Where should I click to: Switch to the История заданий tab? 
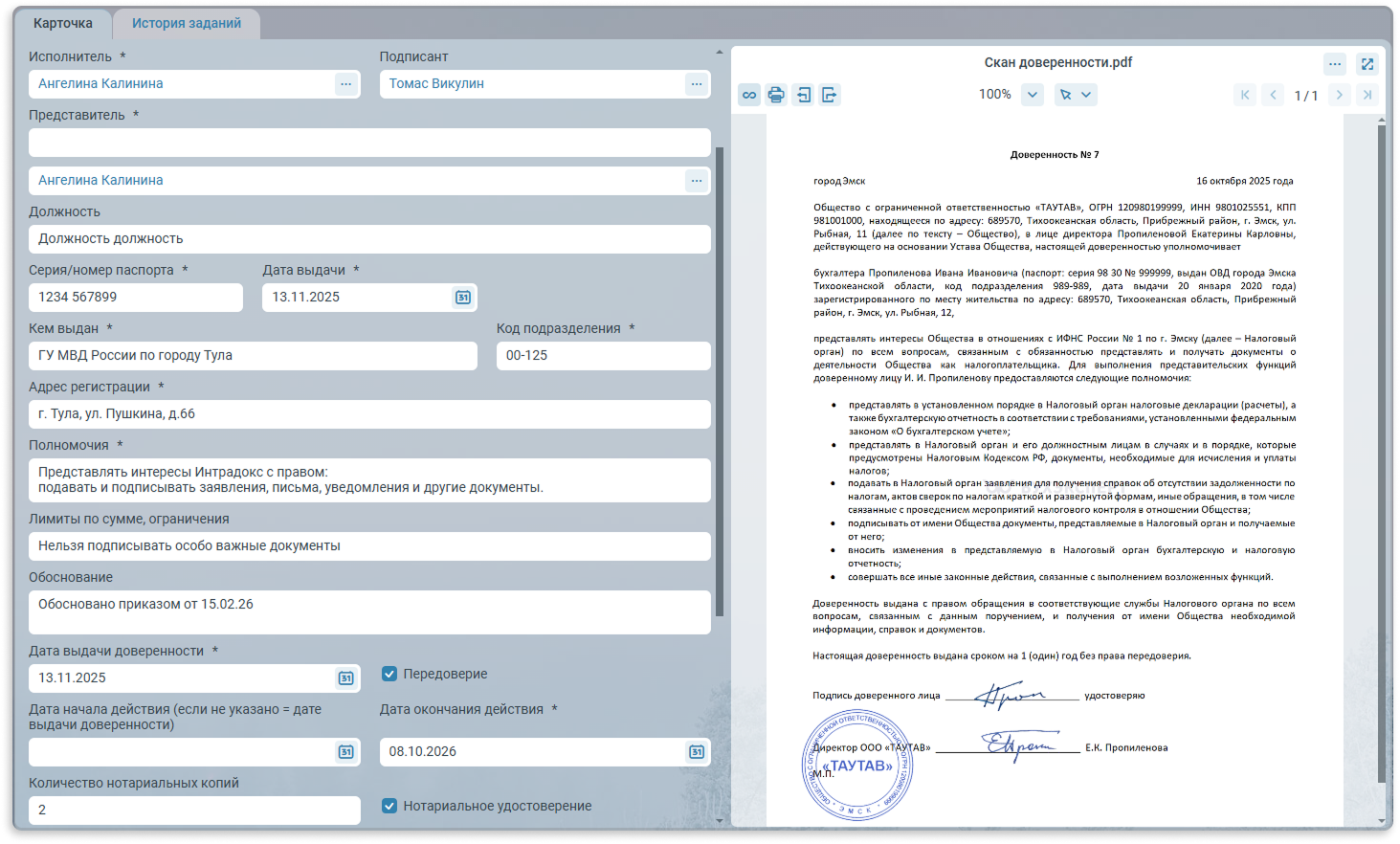[187, 23]
